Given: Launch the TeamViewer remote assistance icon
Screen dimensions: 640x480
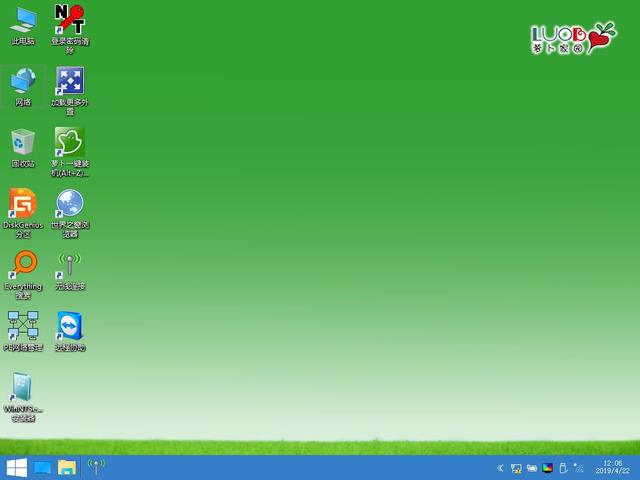Looking at the screenshot, I should click(70, 331).
